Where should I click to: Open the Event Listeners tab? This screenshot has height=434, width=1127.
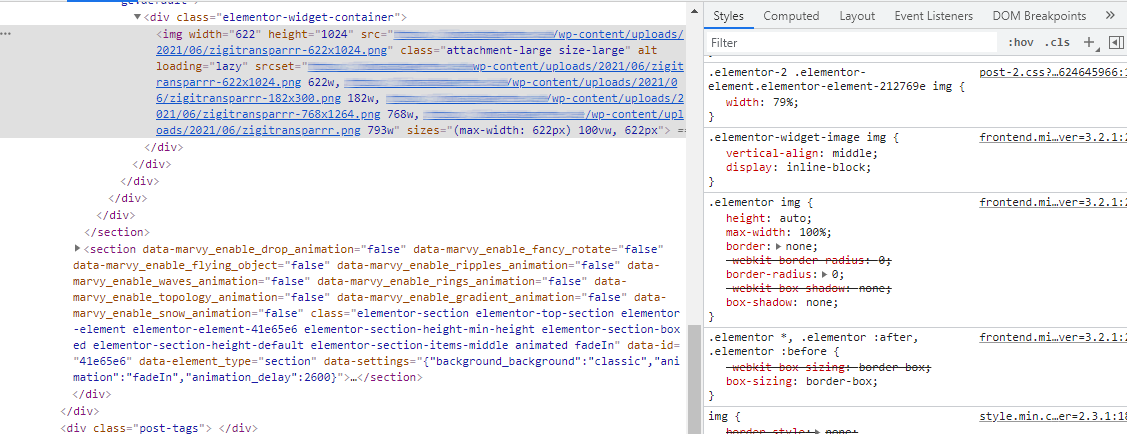[x=933, y=16]
